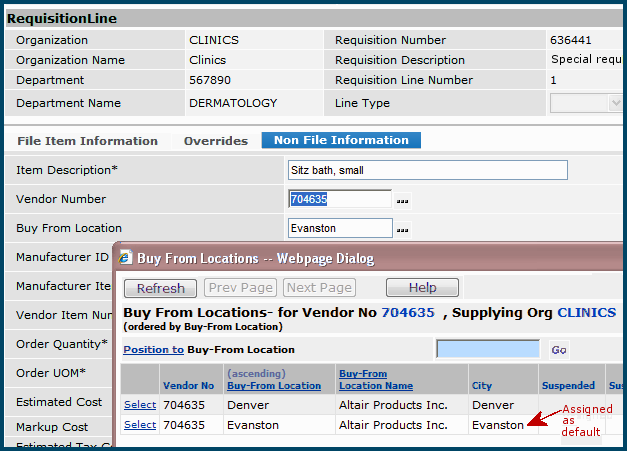
Task: Open Help in Buy From Locations dialog
Action: (422, 288)
